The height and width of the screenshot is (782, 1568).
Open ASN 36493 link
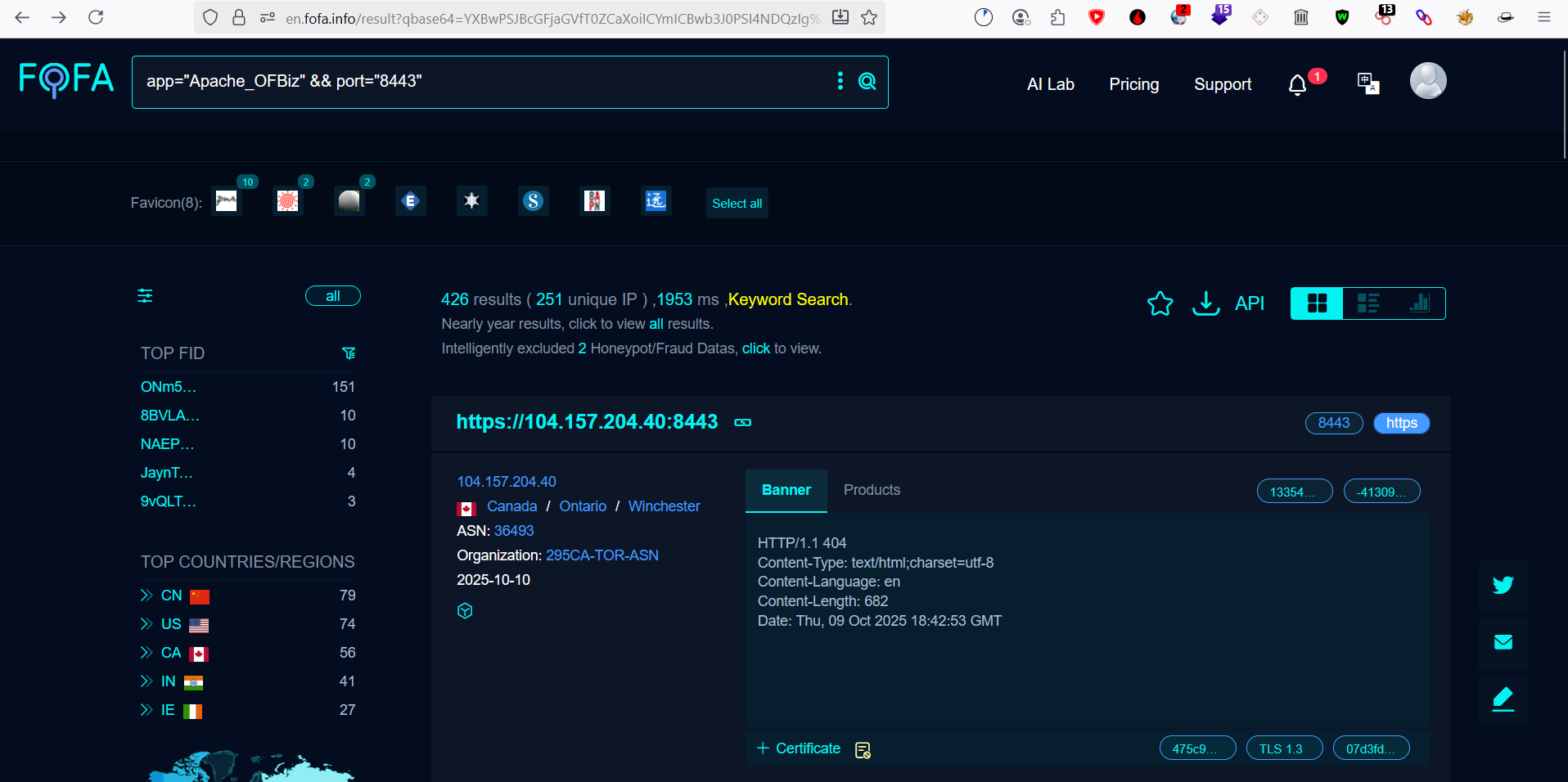click(514, 531)
